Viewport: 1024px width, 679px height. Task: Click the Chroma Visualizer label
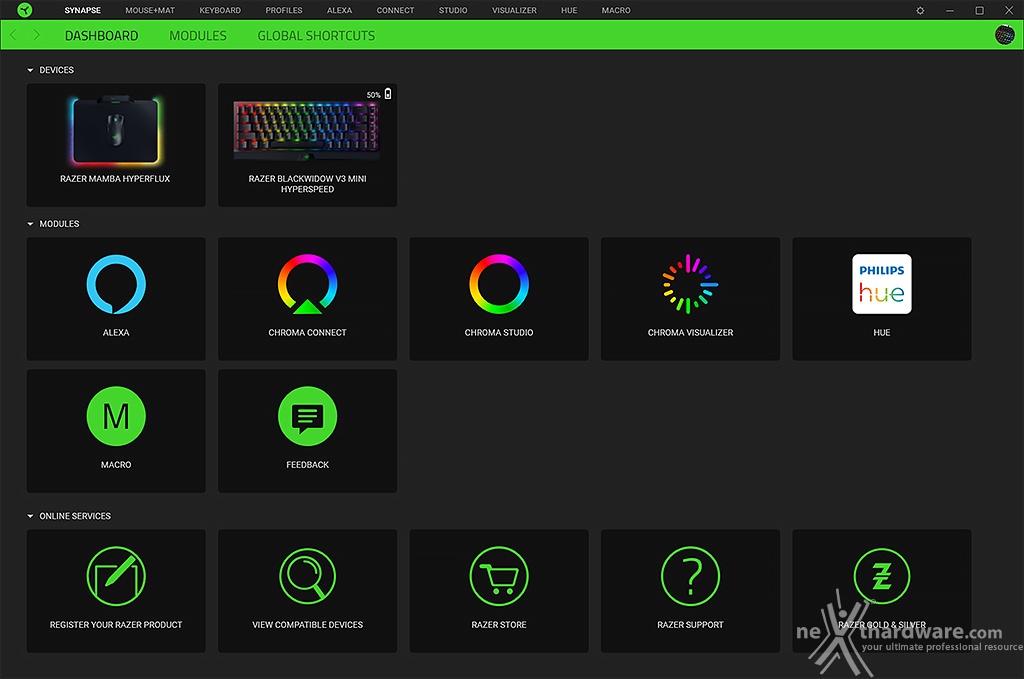click(690, 333)
